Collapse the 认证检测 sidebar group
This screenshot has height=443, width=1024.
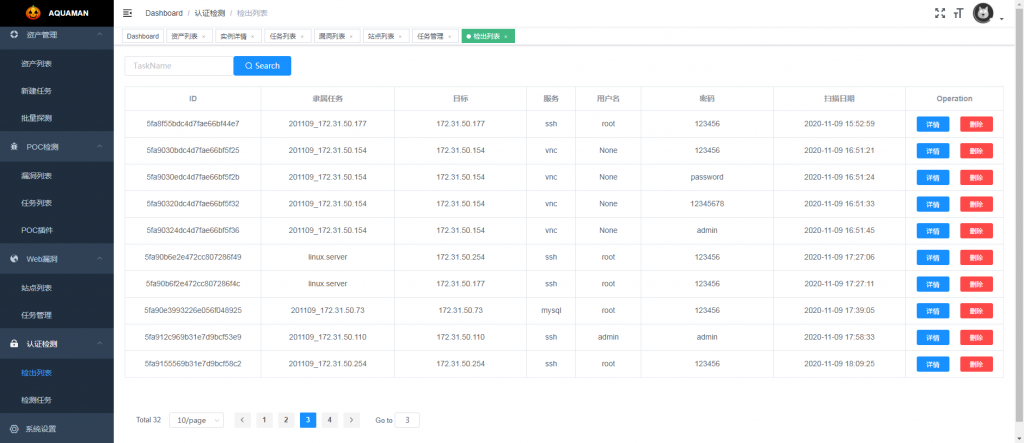57,344
